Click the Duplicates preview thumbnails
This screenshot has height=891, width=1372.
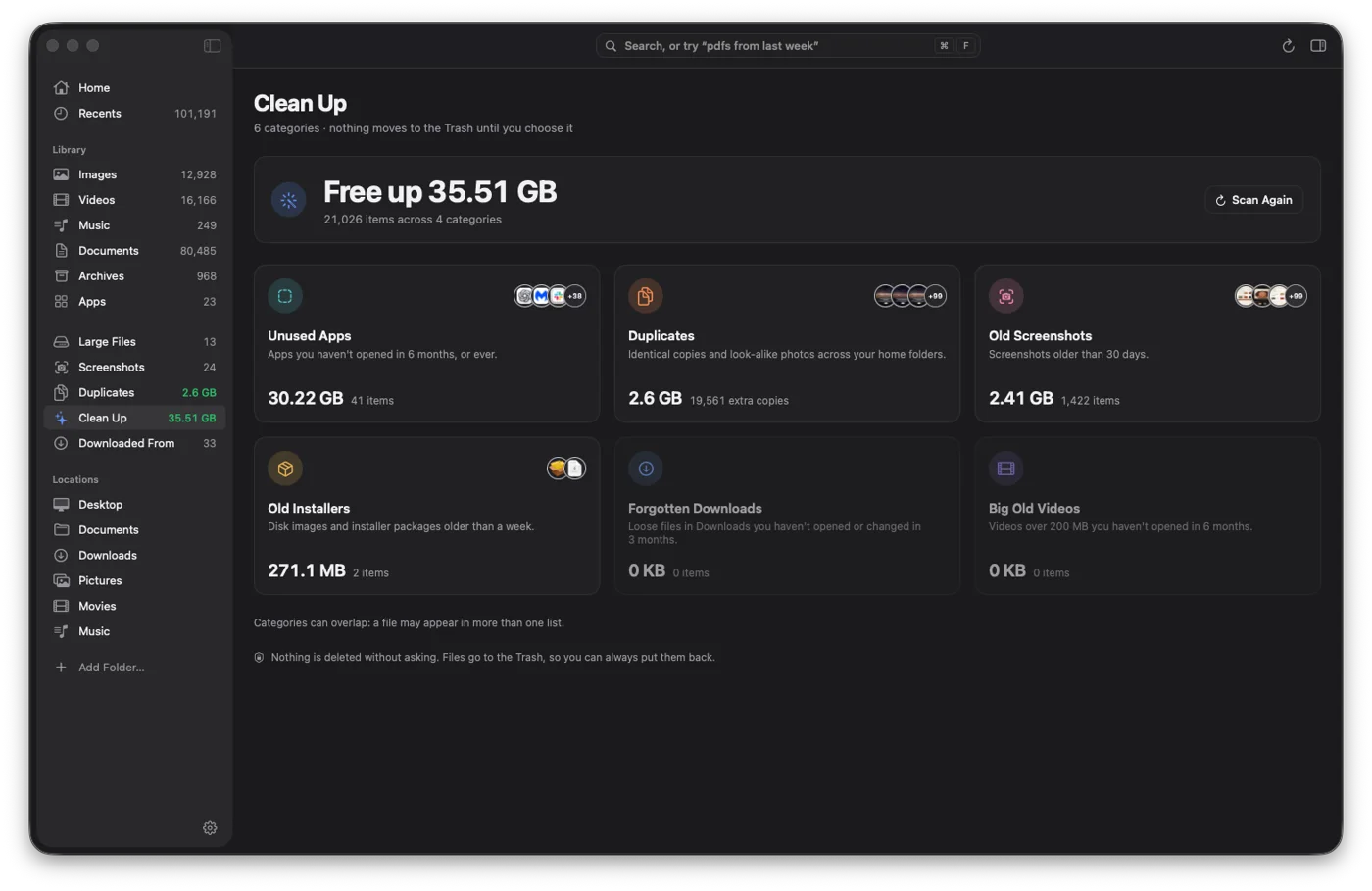(x=910, y=296)
